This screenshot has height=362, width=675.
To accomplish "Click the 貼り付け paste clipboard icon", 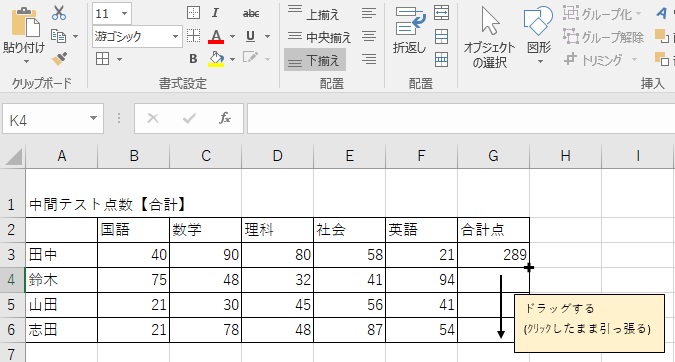I will 25,22.
